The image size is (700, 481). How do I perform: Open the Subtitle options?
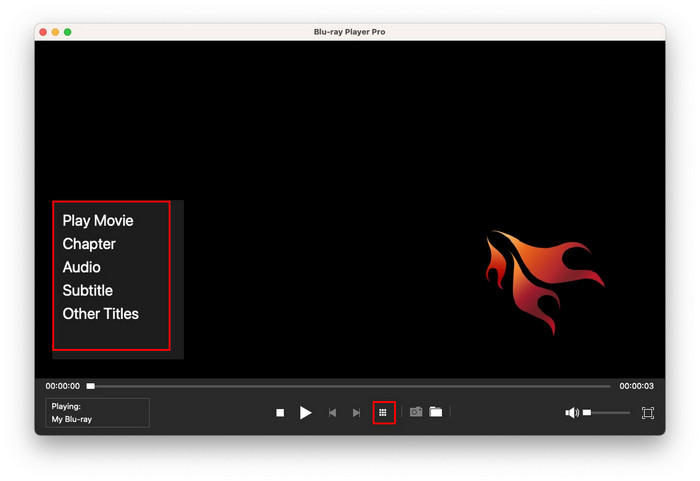(x=87, y=290)
